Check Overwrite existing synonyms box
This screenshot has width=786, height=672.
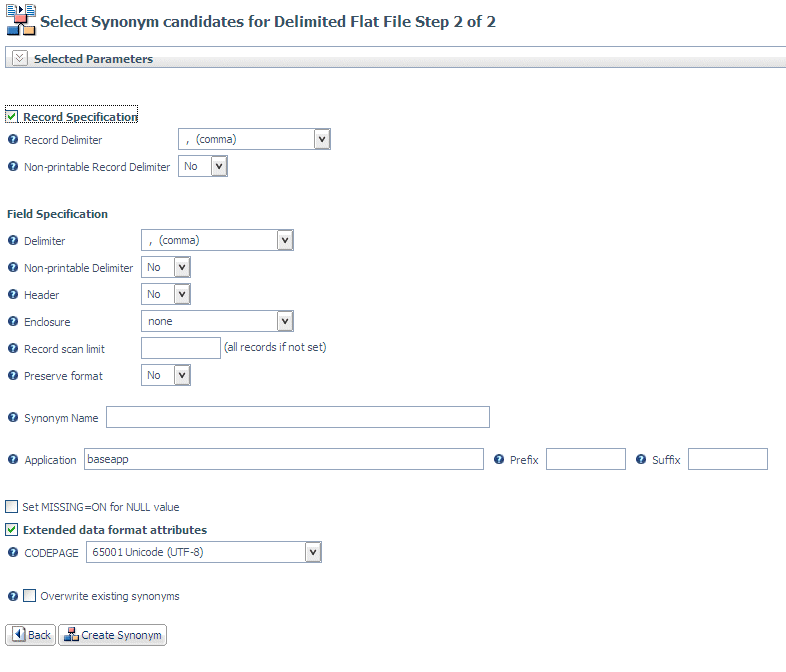pyautogui.click(x=30, y=595)
